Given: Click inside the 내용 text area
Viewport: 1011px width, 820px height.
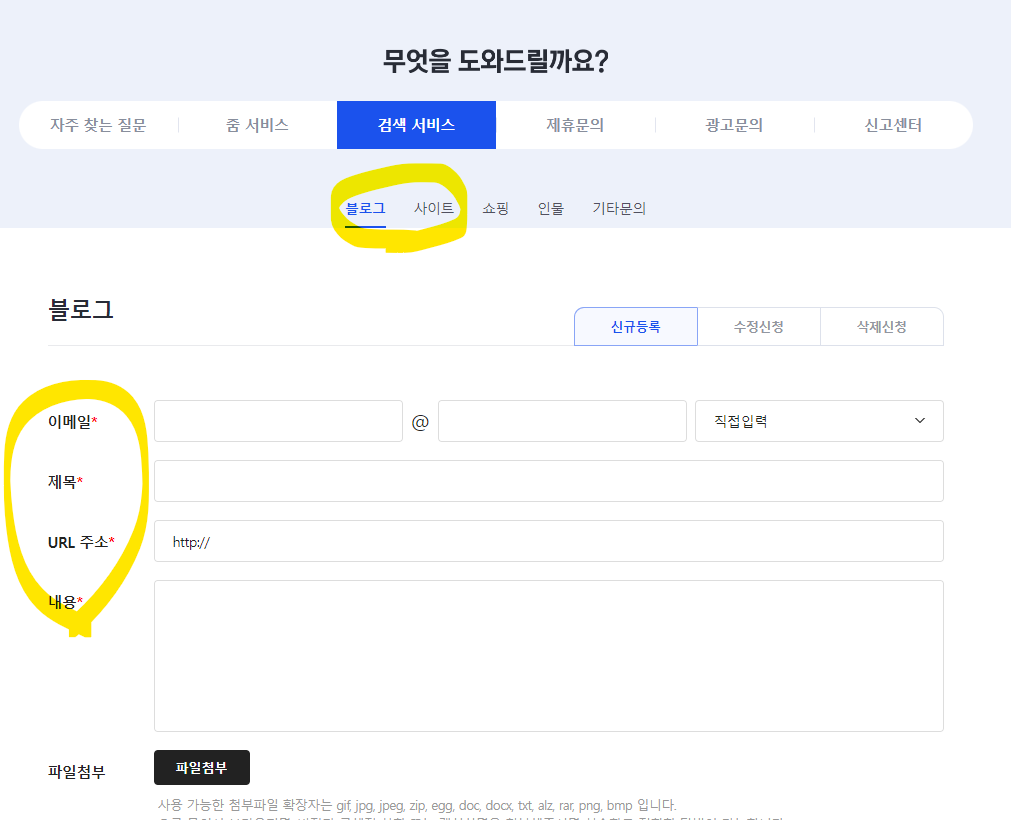Looking at the screenshot, I should (x=547, y=655).
